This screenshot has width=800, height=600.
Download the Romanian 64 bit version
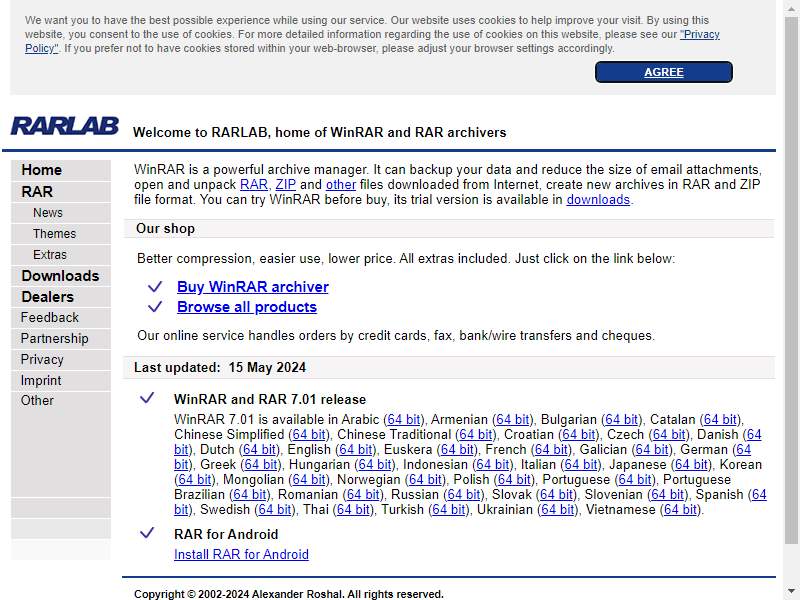(x=363, y=494)
